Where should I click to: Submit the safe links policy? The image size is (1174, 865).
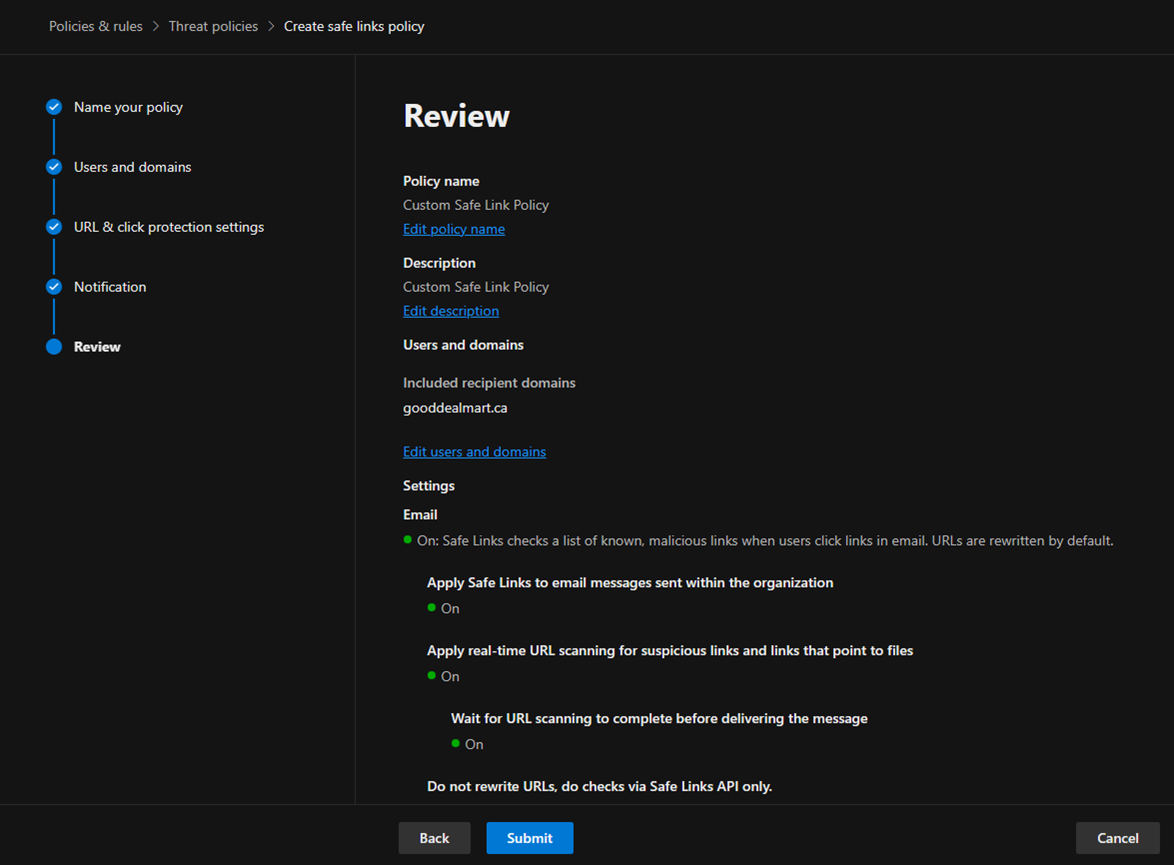tap(530, 838)
